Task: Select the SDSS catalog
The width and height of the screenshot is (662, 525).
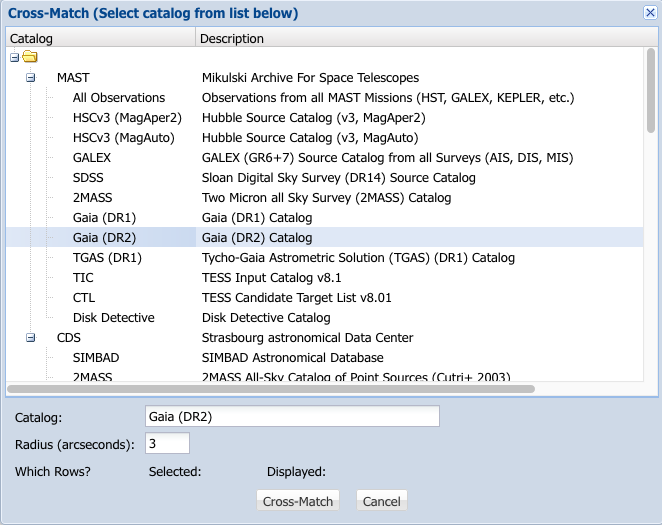Action: pyautogui.click(x=88, y=178)
